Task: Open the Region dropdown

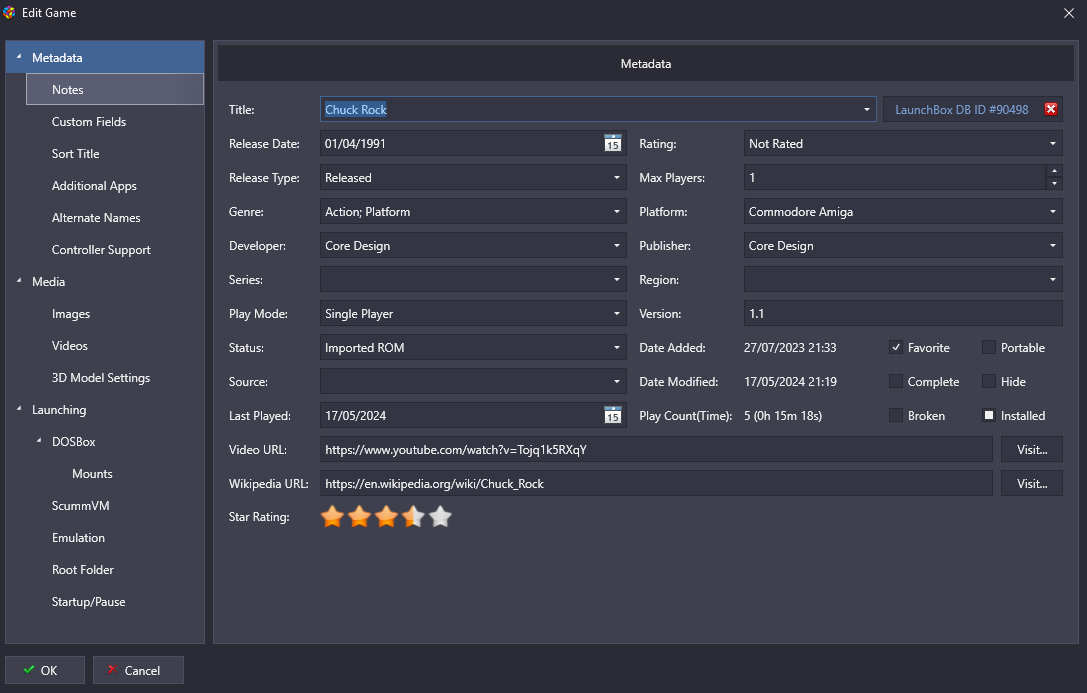Action: pos(903,279)
